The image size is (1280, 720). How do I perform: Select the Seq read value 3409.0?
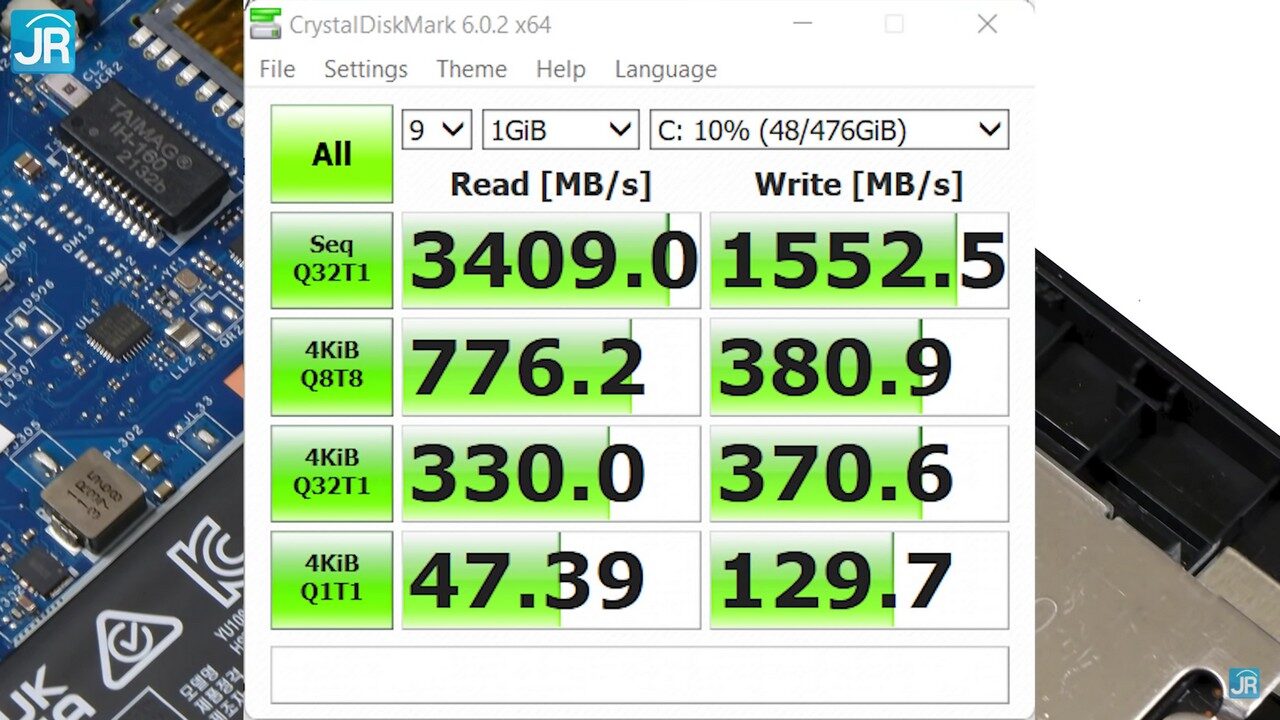[x=551, y=260]
